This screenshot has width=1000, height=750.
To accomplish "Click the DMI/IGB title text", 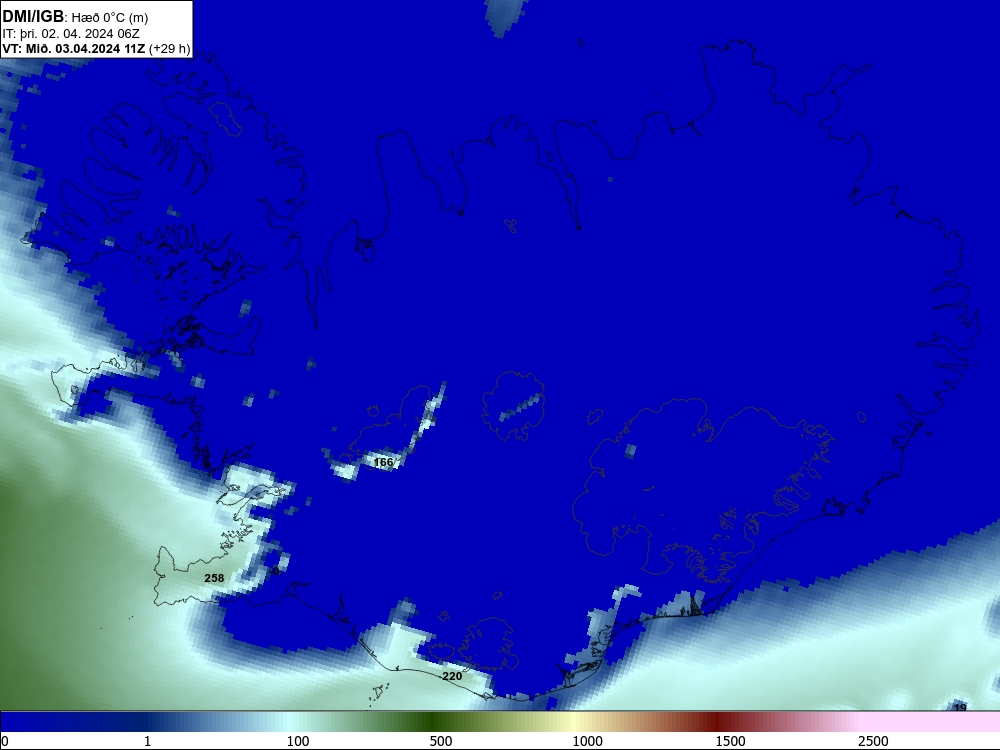I will click(x=33, y=17).
